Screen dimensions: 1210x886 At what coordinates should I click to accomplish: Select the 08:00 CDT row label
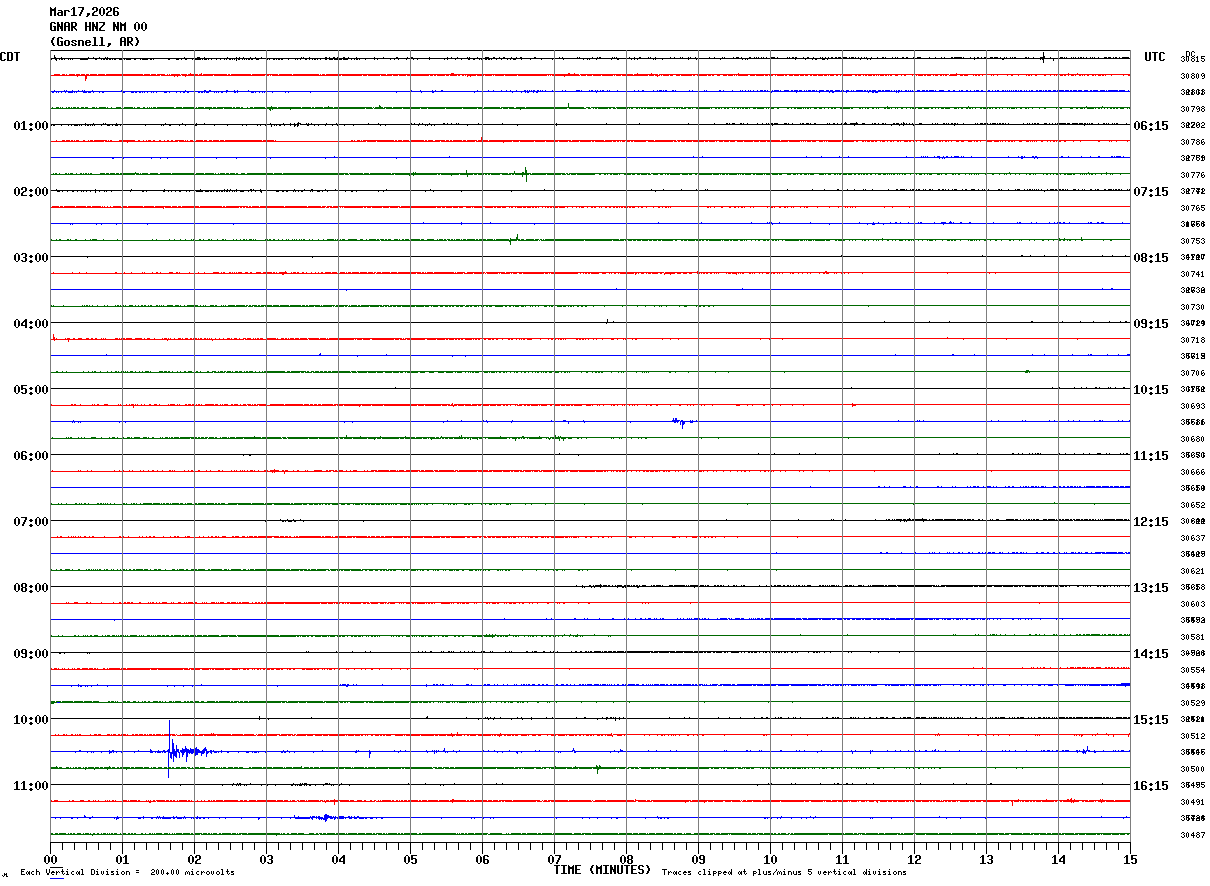(x=31, y=588)
